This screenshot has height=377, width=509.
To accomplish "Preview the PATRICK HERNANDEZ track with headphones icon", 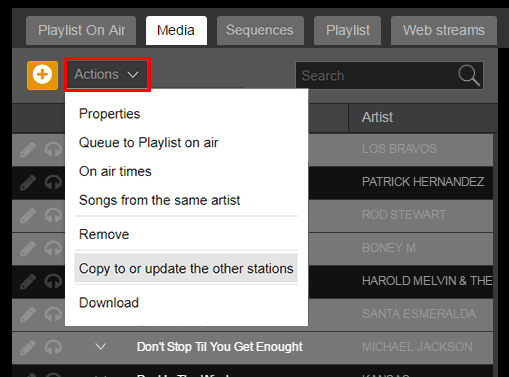I will (53, 183).
